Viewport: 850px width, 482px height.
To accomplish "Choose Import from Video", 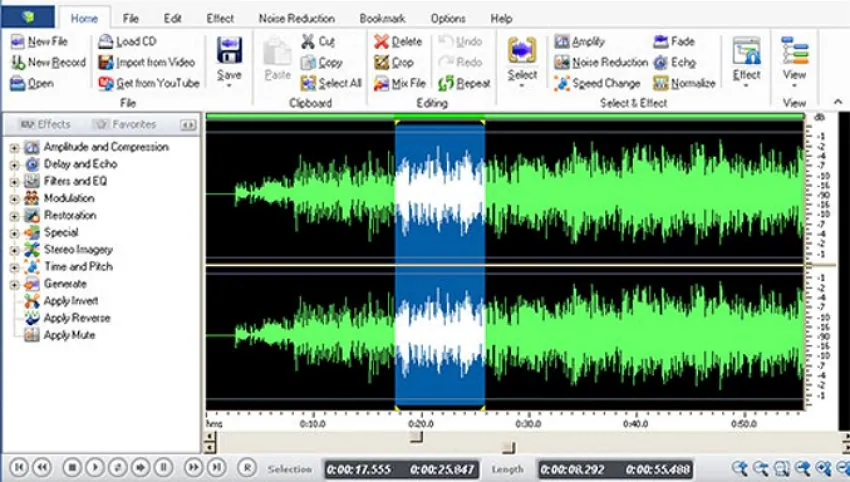I will 146,62.
